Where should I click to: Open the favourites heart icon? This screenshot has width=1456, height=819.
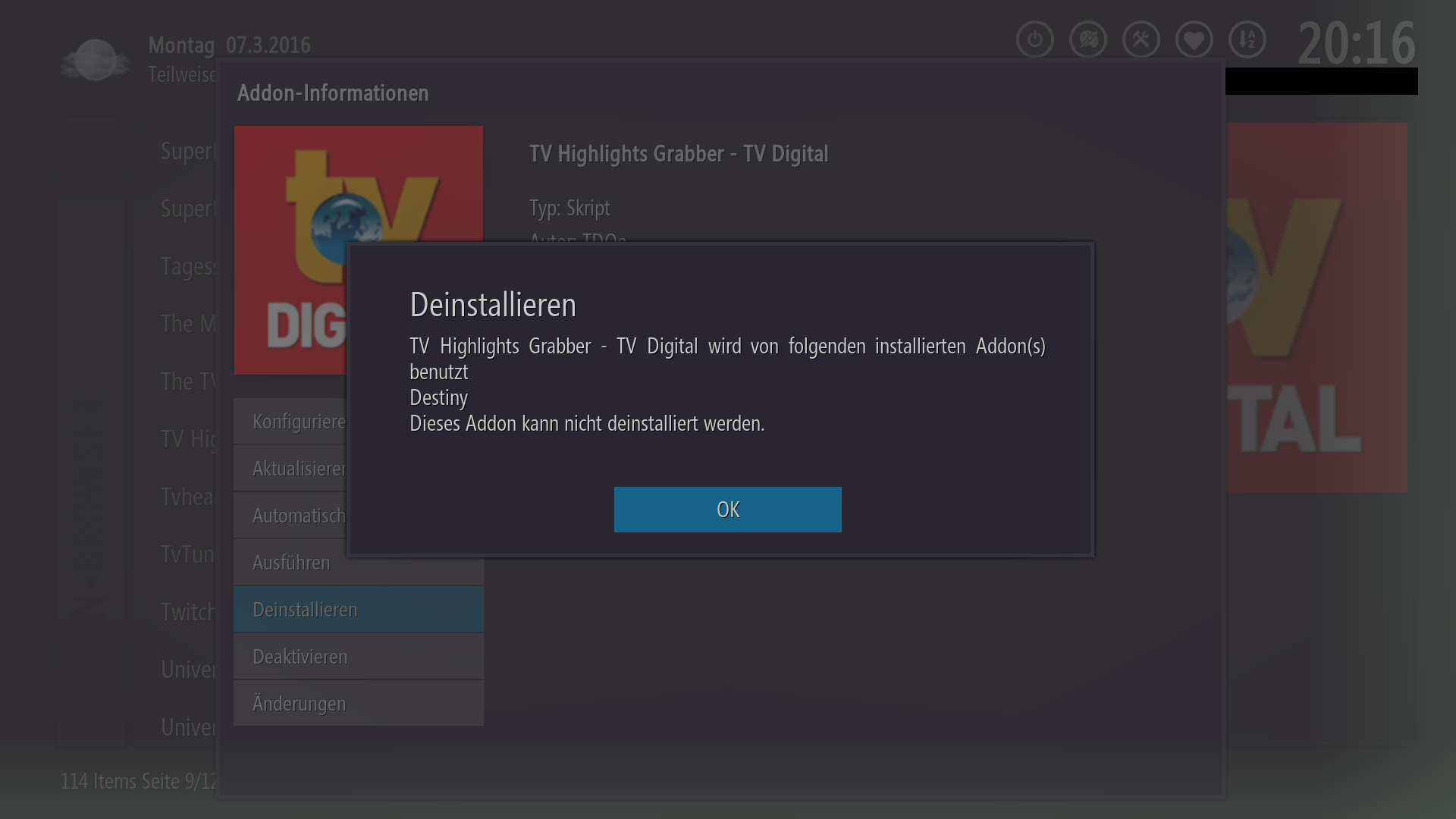[1194, 39]
